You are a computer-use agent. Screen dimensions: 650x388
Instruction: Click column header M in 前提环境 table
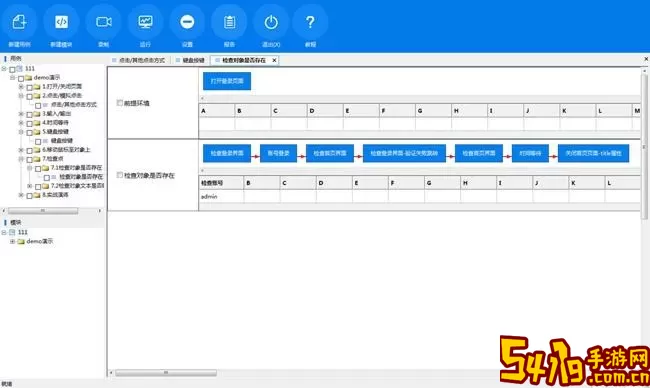[636, 111]
